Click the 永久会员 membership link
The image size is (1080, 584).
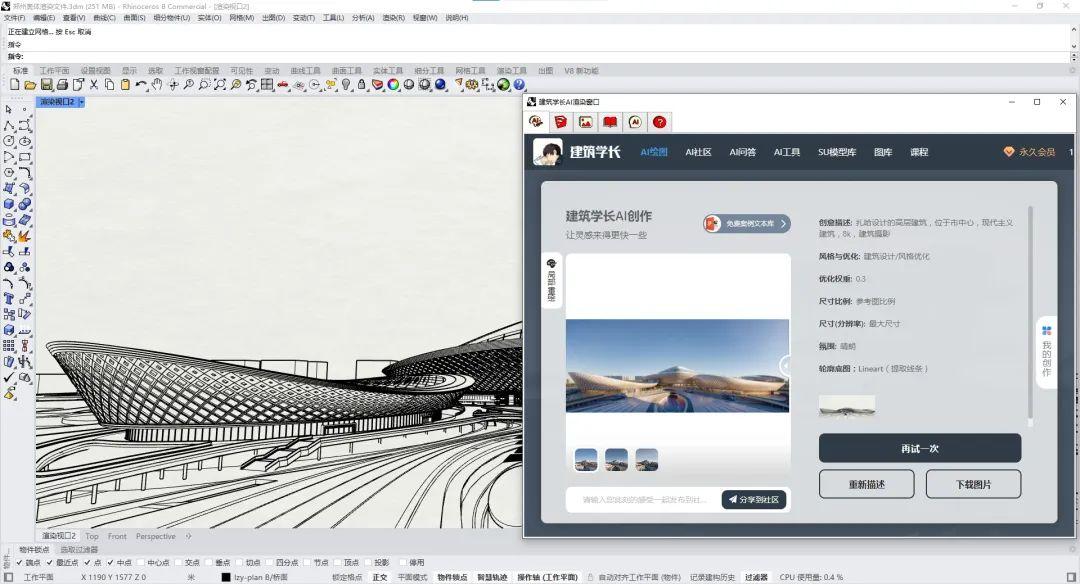pyautogui.click(x=1030, y=152)
